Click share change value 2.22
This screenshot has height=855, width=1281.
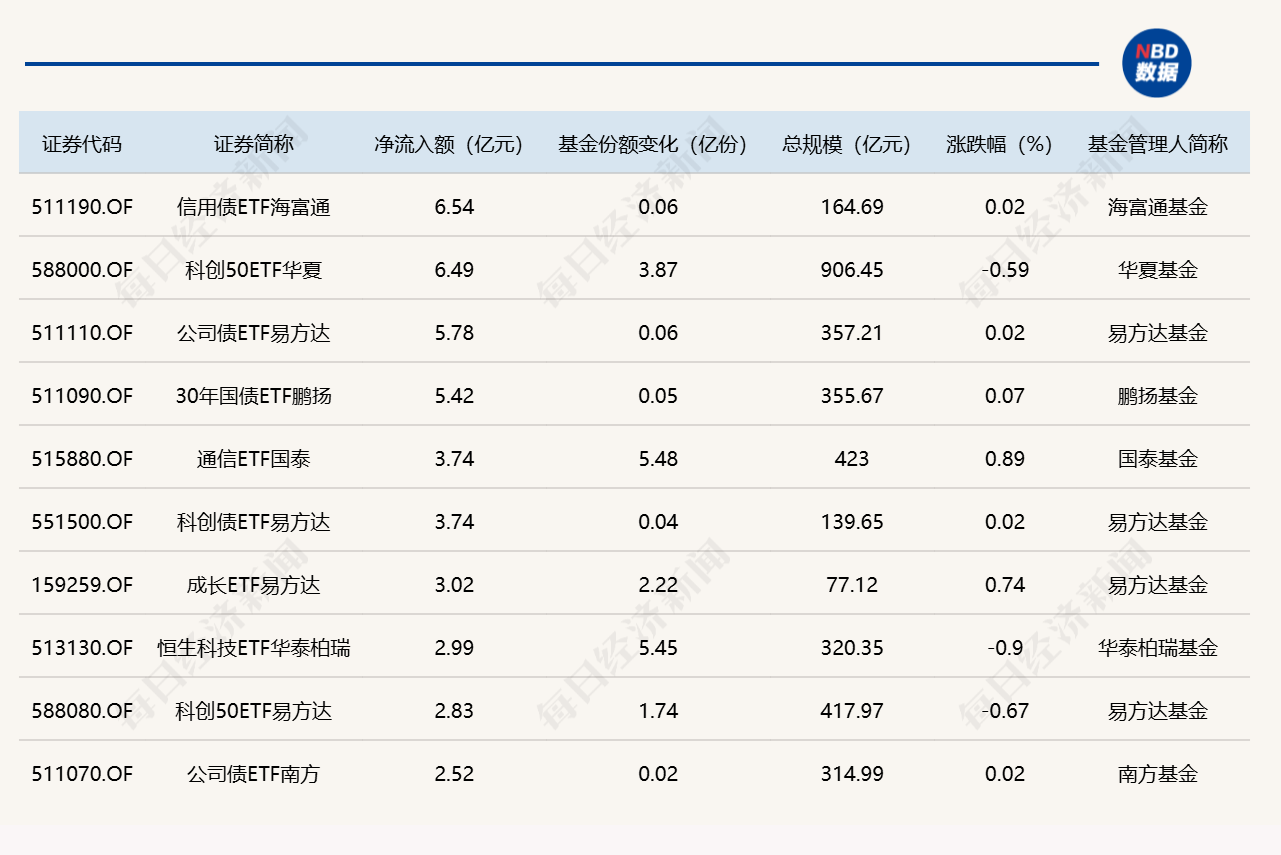[x=658, y=585]
